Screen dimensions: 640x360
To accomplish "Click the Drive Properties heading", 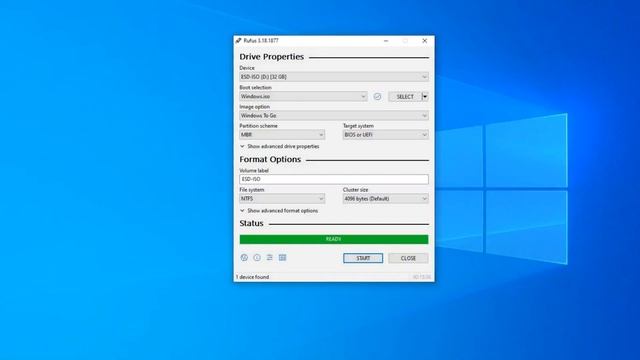I will pos(271,57).
